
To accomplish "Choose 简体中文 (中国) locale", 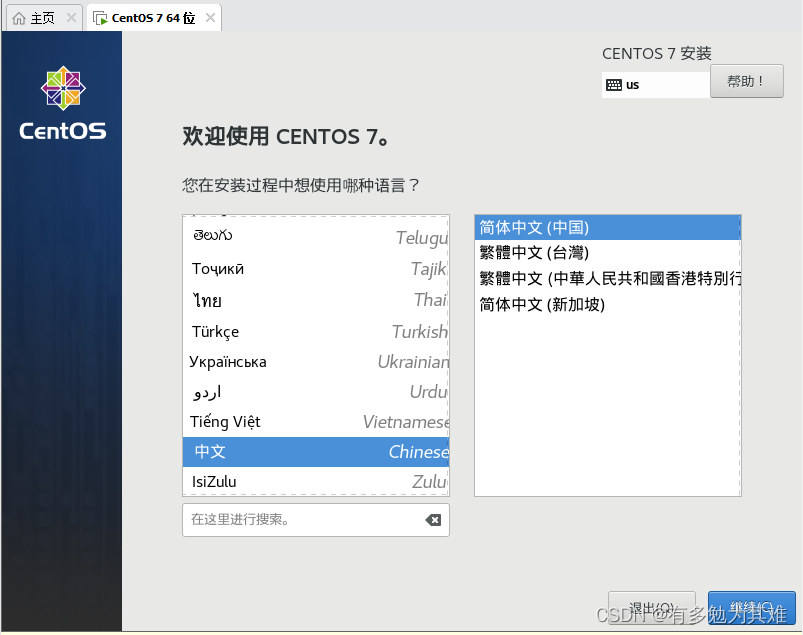I will click(x=607, y=227).
